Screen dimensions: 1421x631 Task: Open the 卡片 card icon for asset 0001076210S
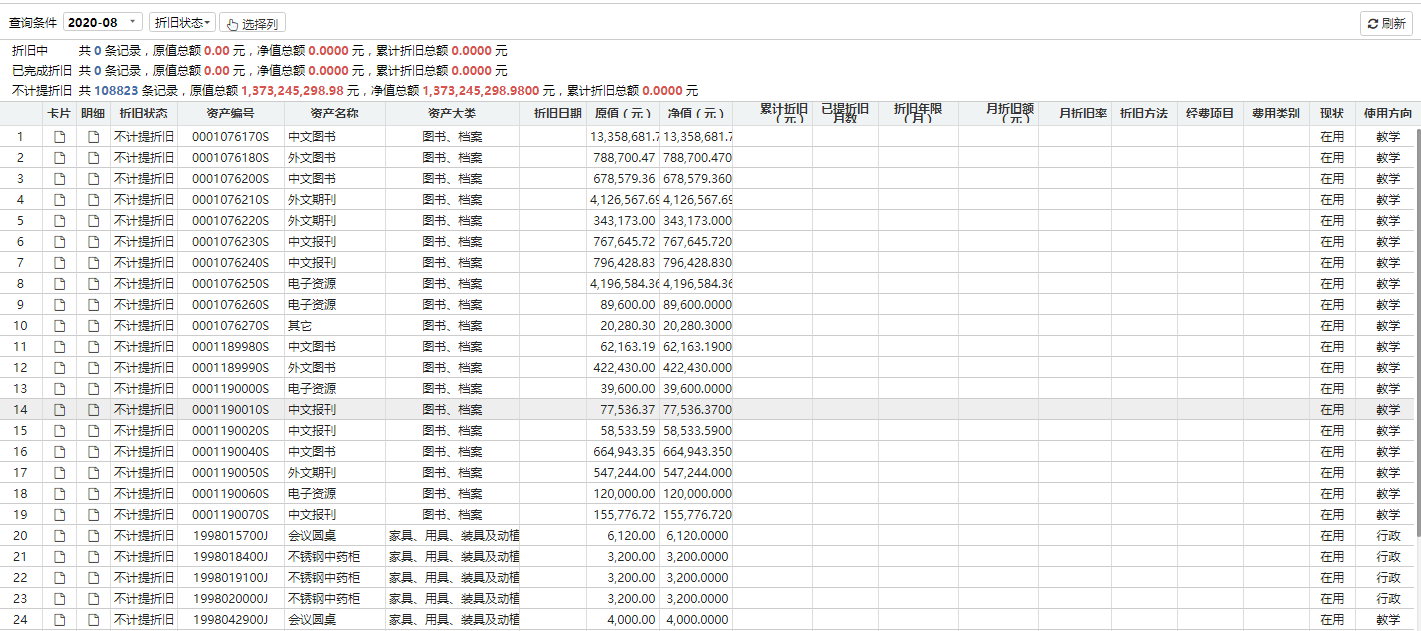(60, 200)
